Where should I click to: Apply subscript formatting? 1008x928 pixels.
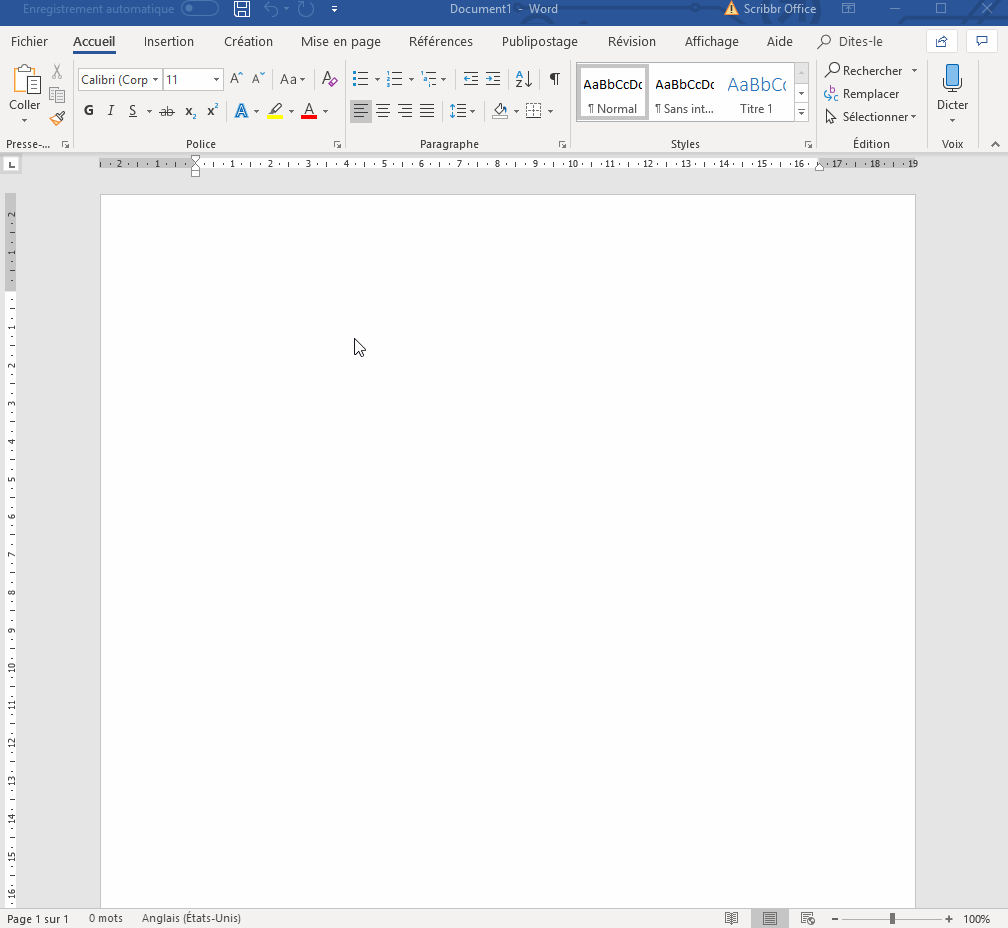[x=190, y=111]
